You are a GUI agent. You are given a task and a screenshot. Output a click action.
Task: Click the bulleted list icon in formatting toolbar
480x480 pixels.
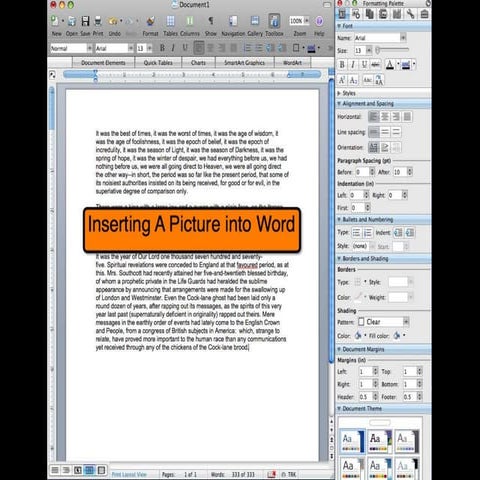tap(259, 48)
